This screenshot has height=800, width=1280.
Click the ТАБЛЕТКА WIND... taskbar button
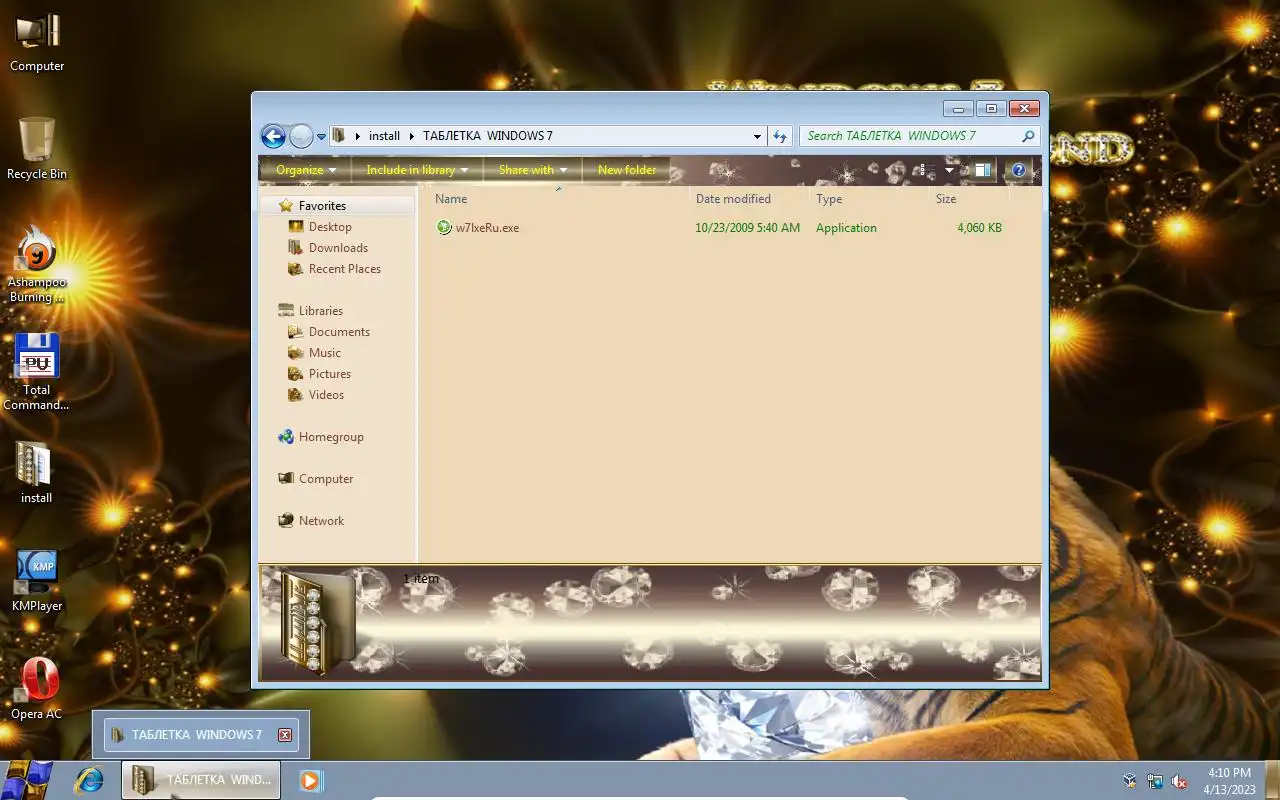201,781
